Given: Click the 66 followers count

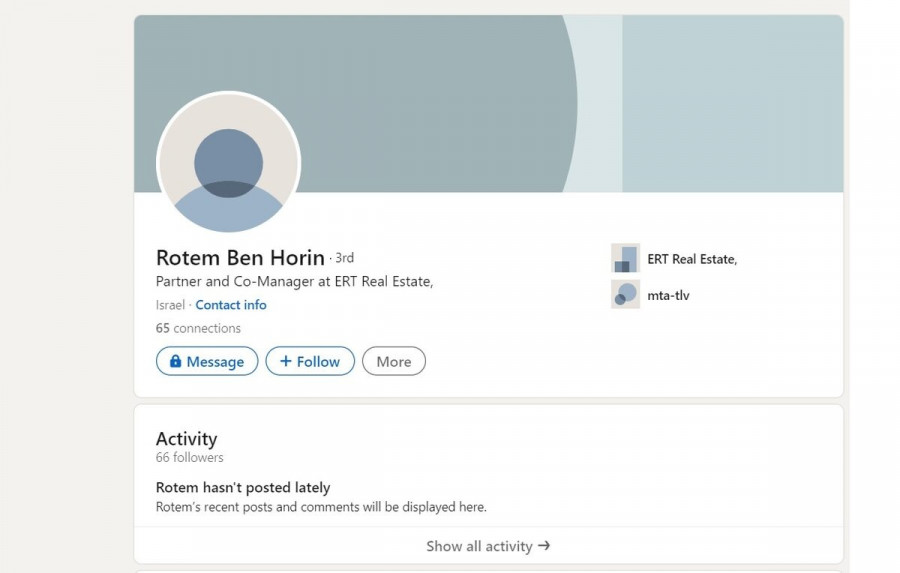Looking at the screenshot, I should click(190, 458).
